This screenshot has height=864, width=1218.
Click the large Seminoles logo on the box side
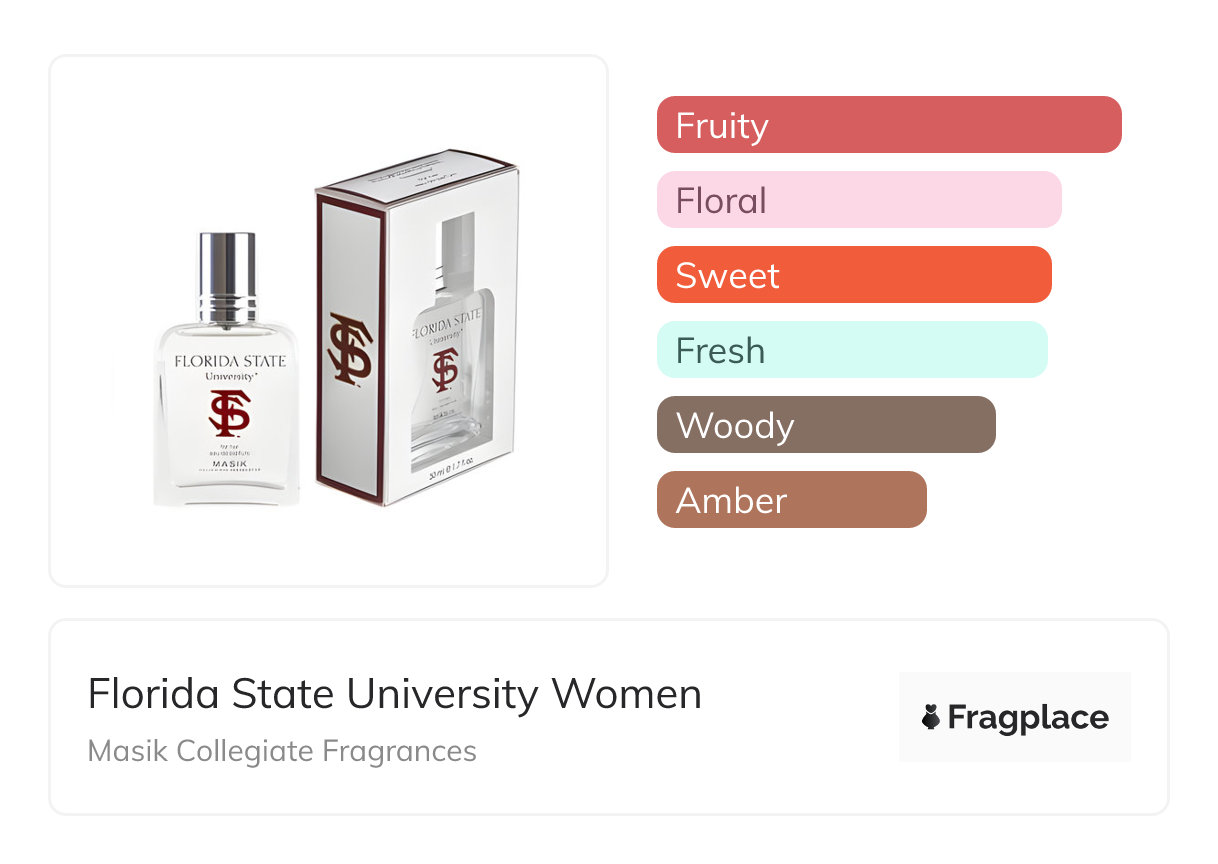351,348
